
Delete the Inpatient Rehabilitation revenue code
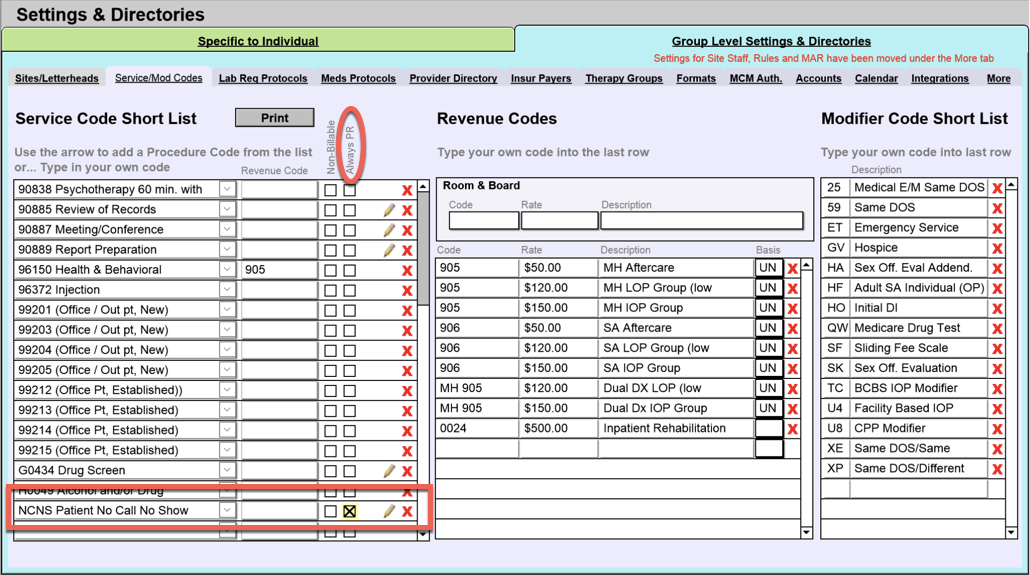tap(792, 428)
